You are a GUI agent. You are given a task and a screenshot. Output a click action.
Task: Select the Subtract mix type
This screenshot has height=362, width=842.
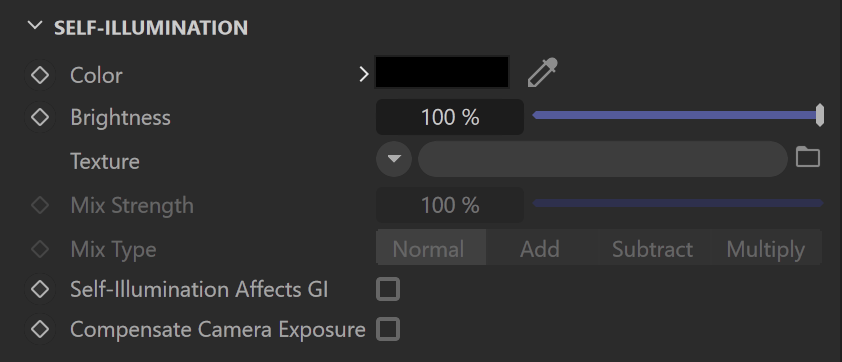652,248
